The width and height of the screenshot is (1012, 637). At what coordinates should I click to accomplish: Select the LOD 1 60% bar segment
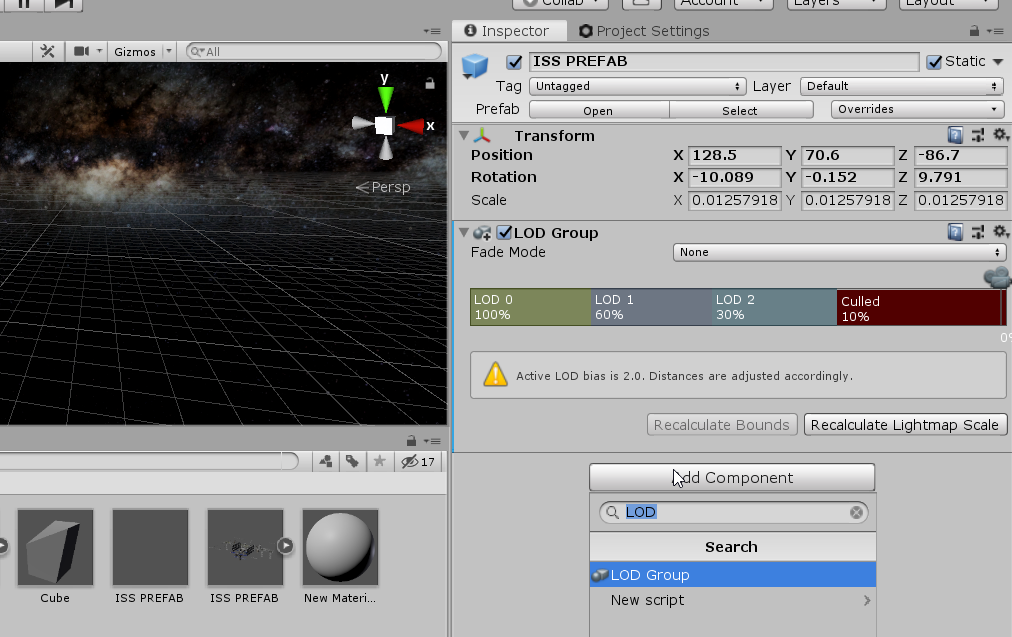[652, 307]
